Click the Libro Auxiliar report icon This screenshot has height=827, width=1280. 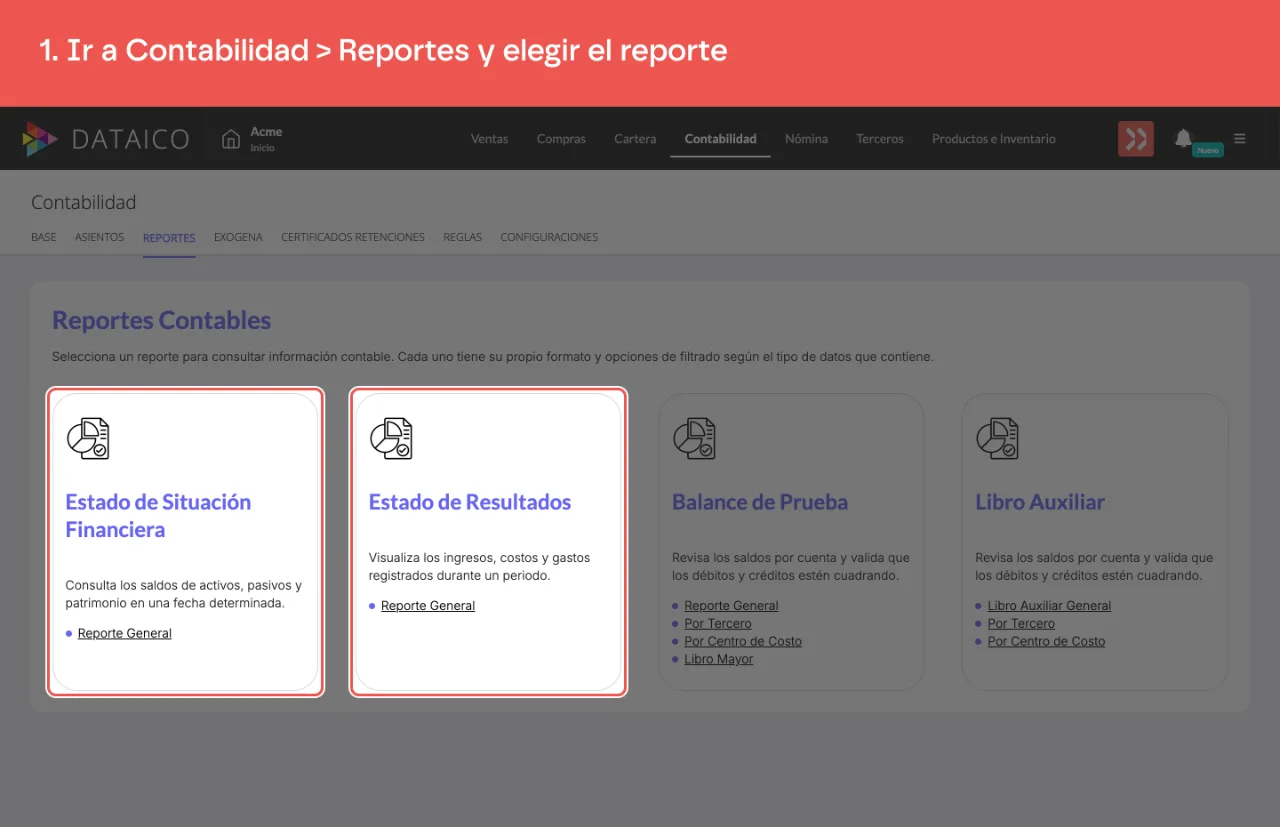(x=997, y=438)
